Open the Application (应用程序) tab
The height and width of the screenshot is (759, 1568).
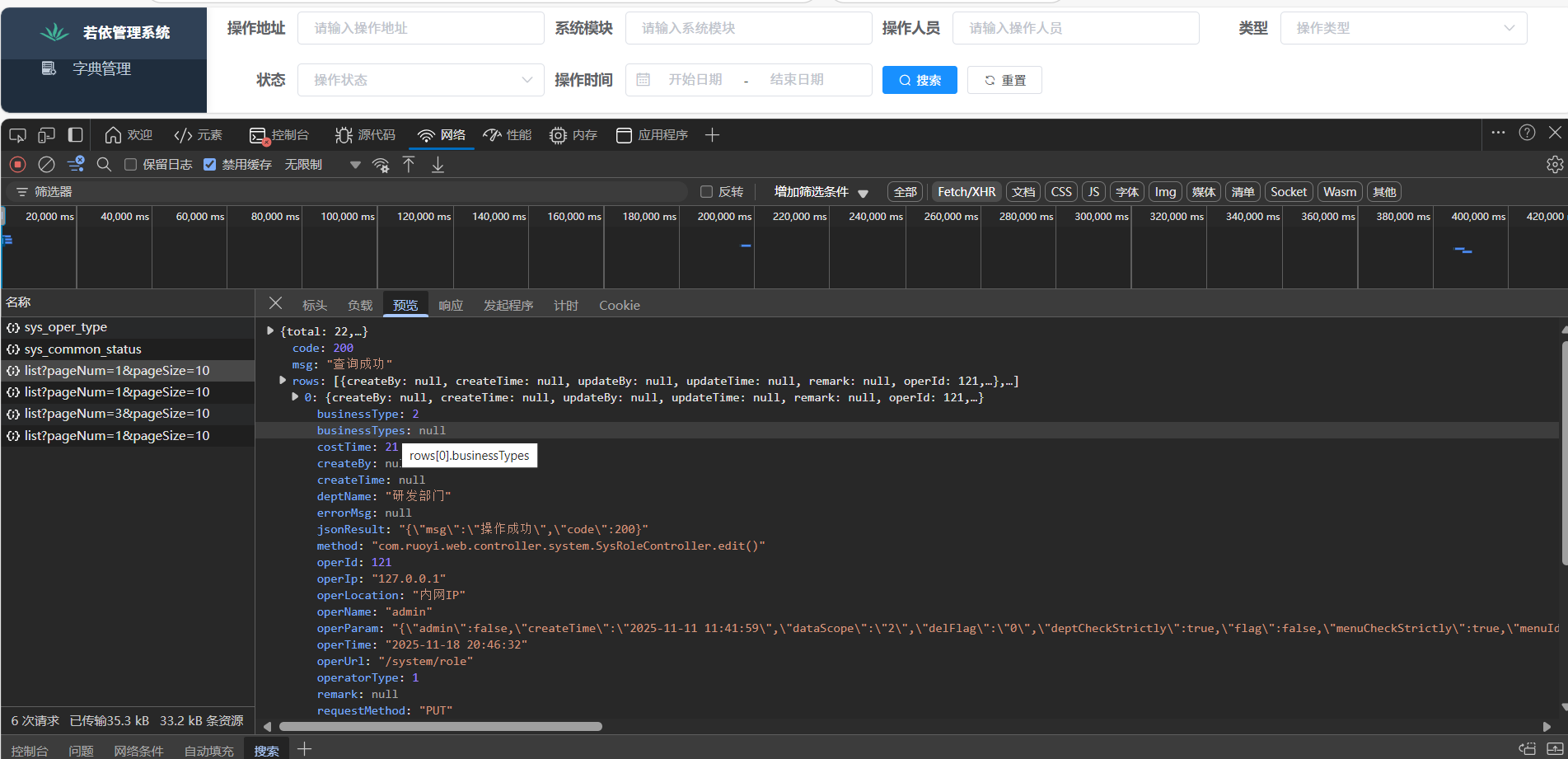pos(652,134)
